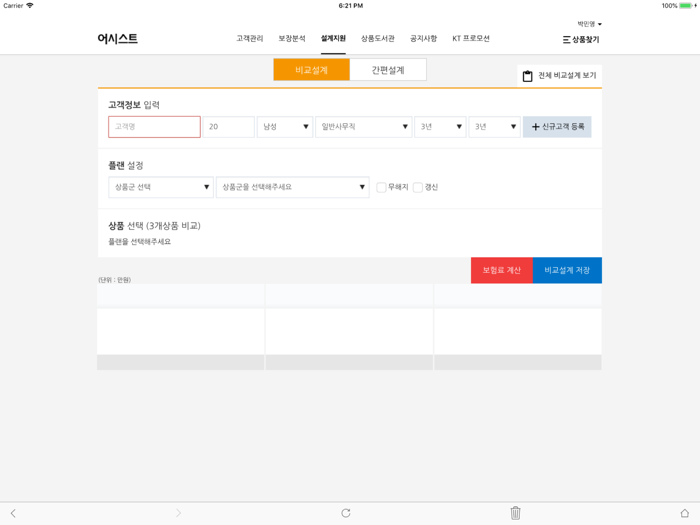Open the 상품군을 선택해주세요 dropdown
This screenshot has width=700, height=525.
292,187
